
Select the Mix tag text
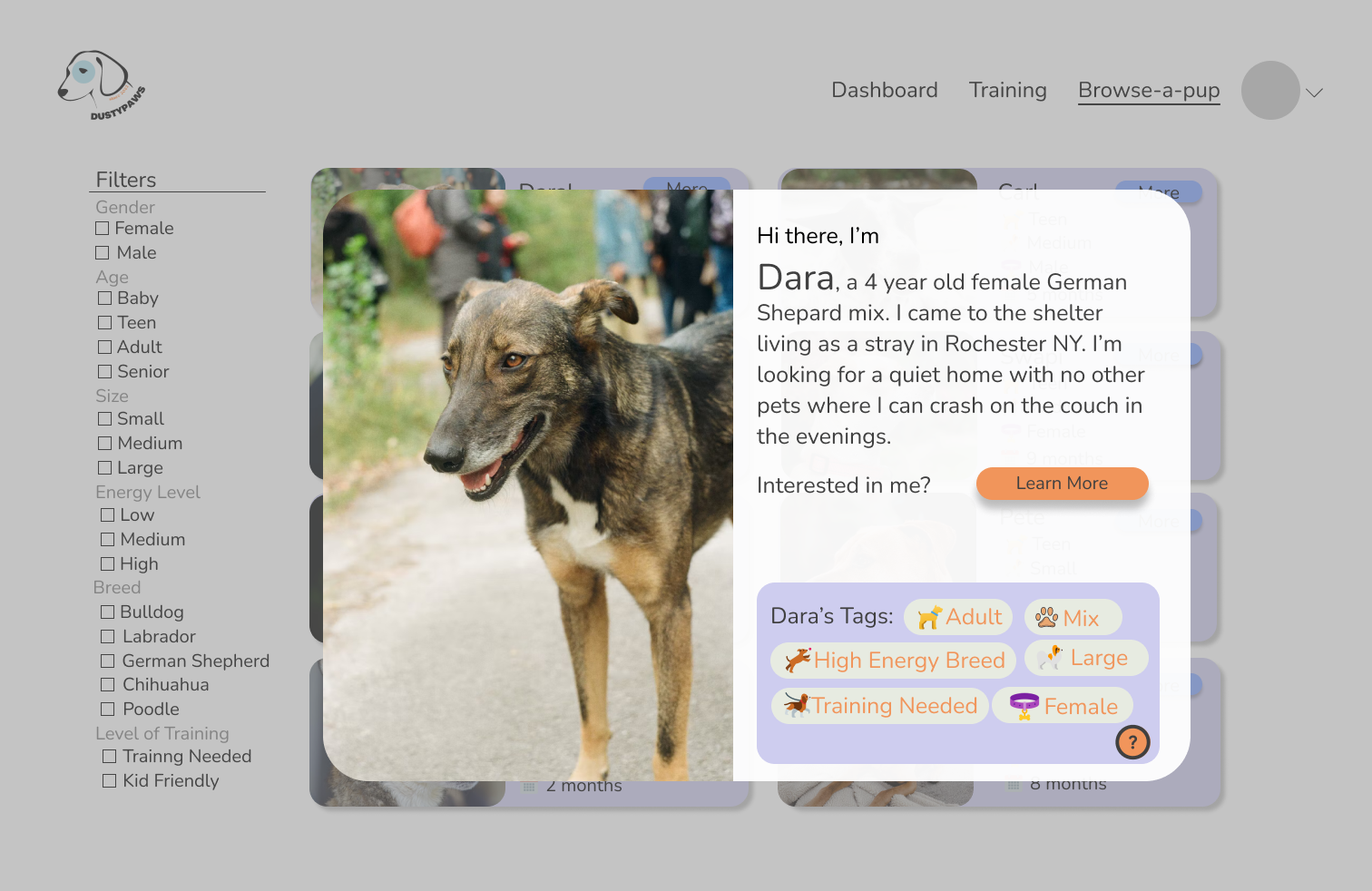[x=1081, y=618]
